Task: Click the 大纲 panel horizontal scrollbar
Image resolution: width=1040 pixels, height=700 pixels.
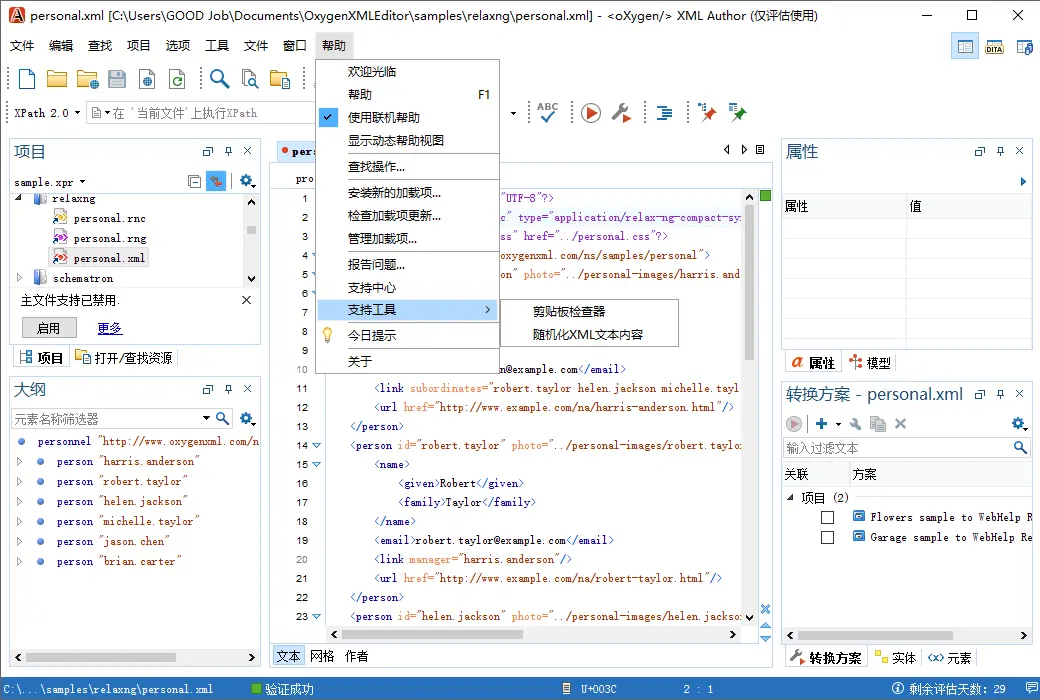Action: coord(101,657)
